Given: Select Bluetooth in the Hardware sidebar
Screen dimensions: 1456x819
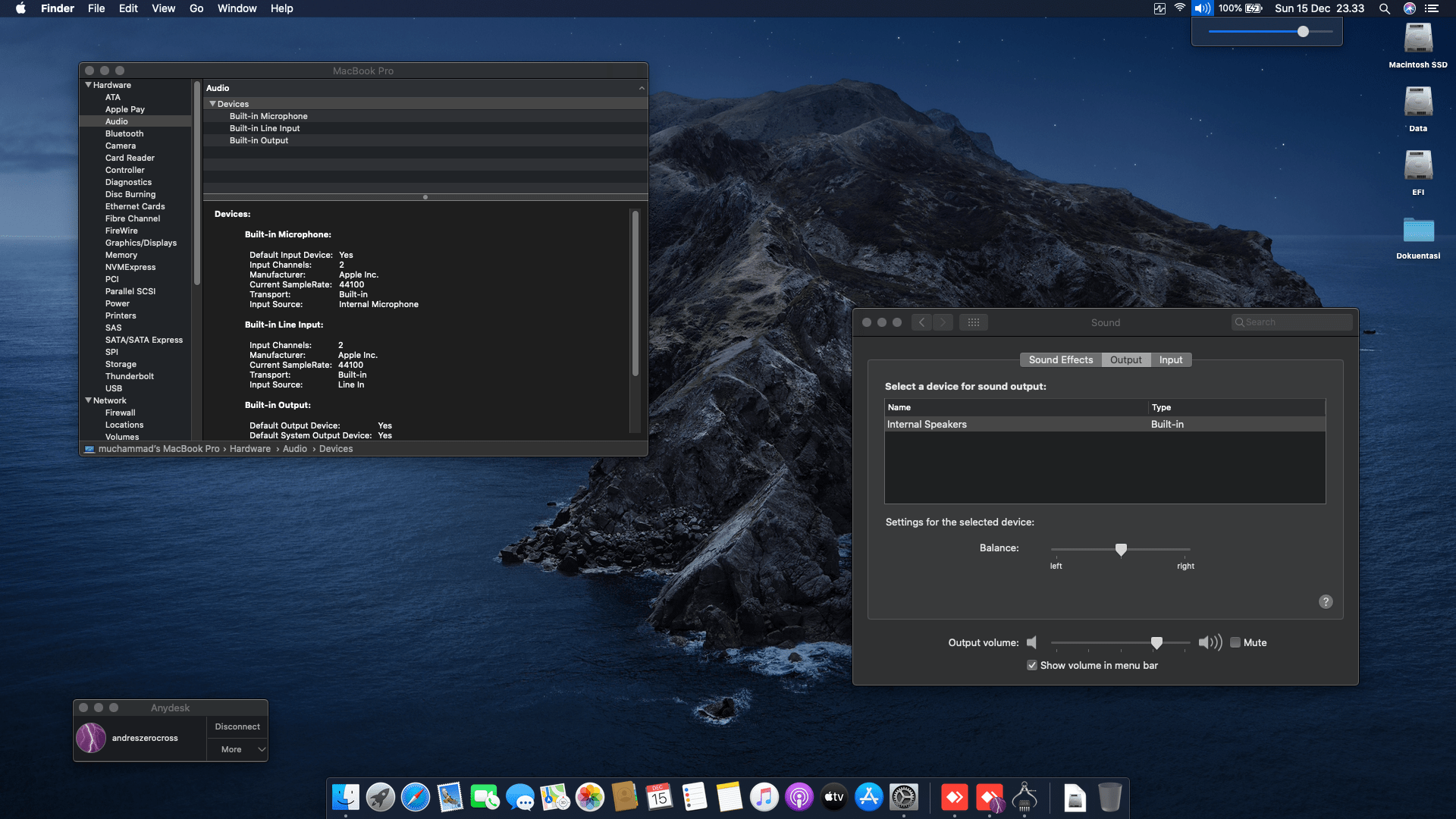Looking at the screenshot, I should click(124, 133).
